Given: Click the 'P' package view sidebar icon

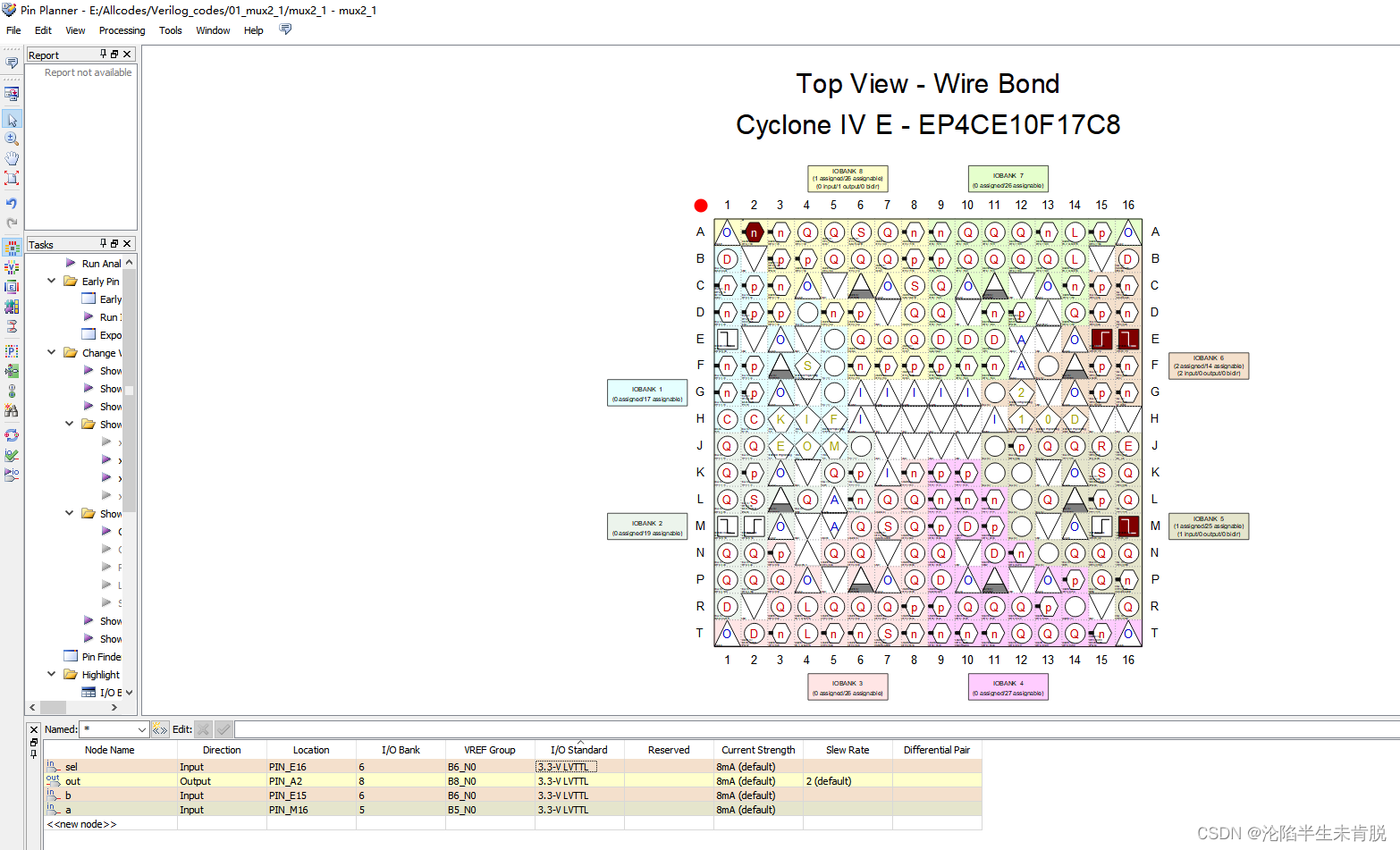Looking at the screenshot, I should (x=12, y=351).
